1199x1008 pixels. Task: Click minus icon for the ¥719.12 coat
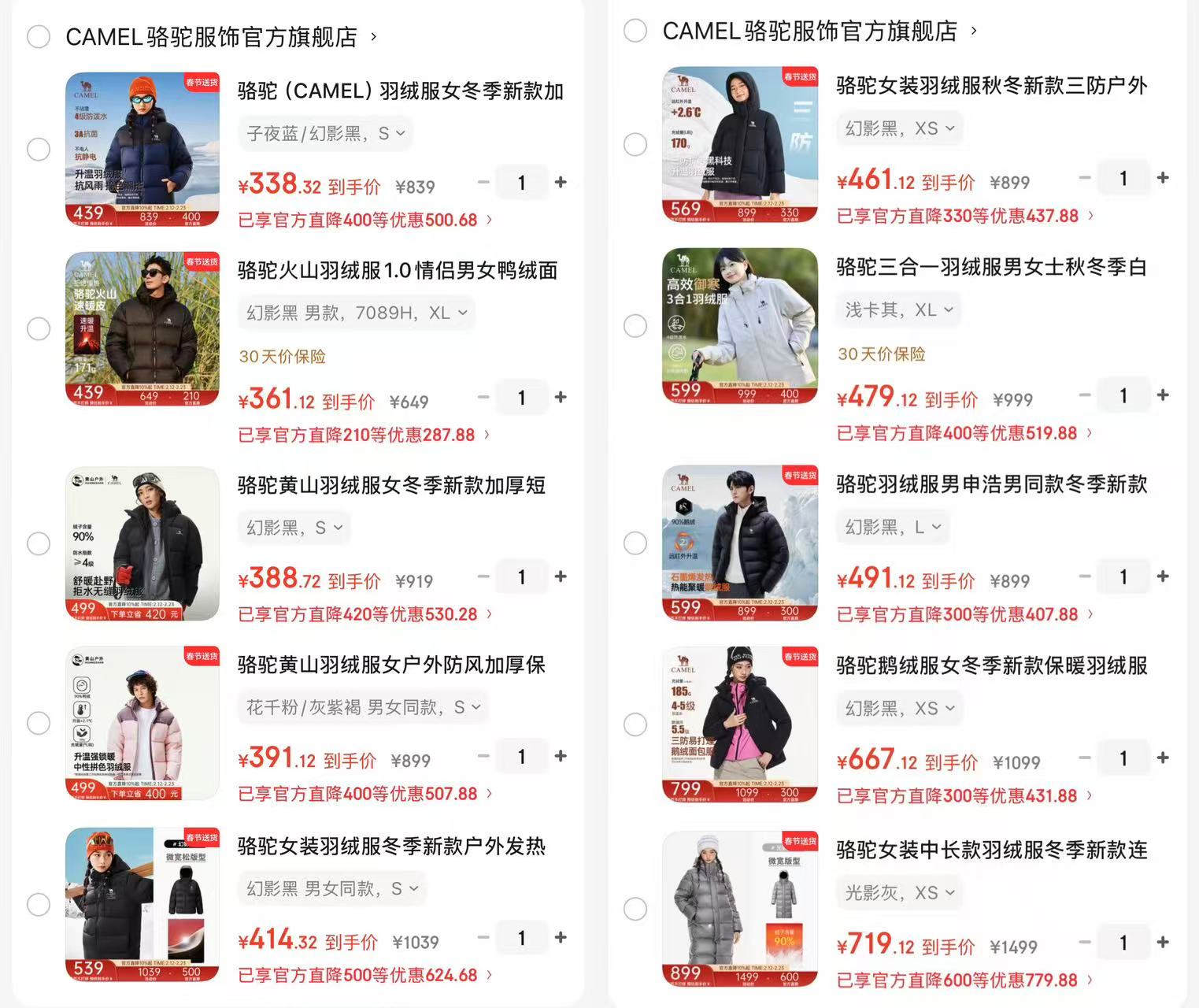tap(1085, 942)
